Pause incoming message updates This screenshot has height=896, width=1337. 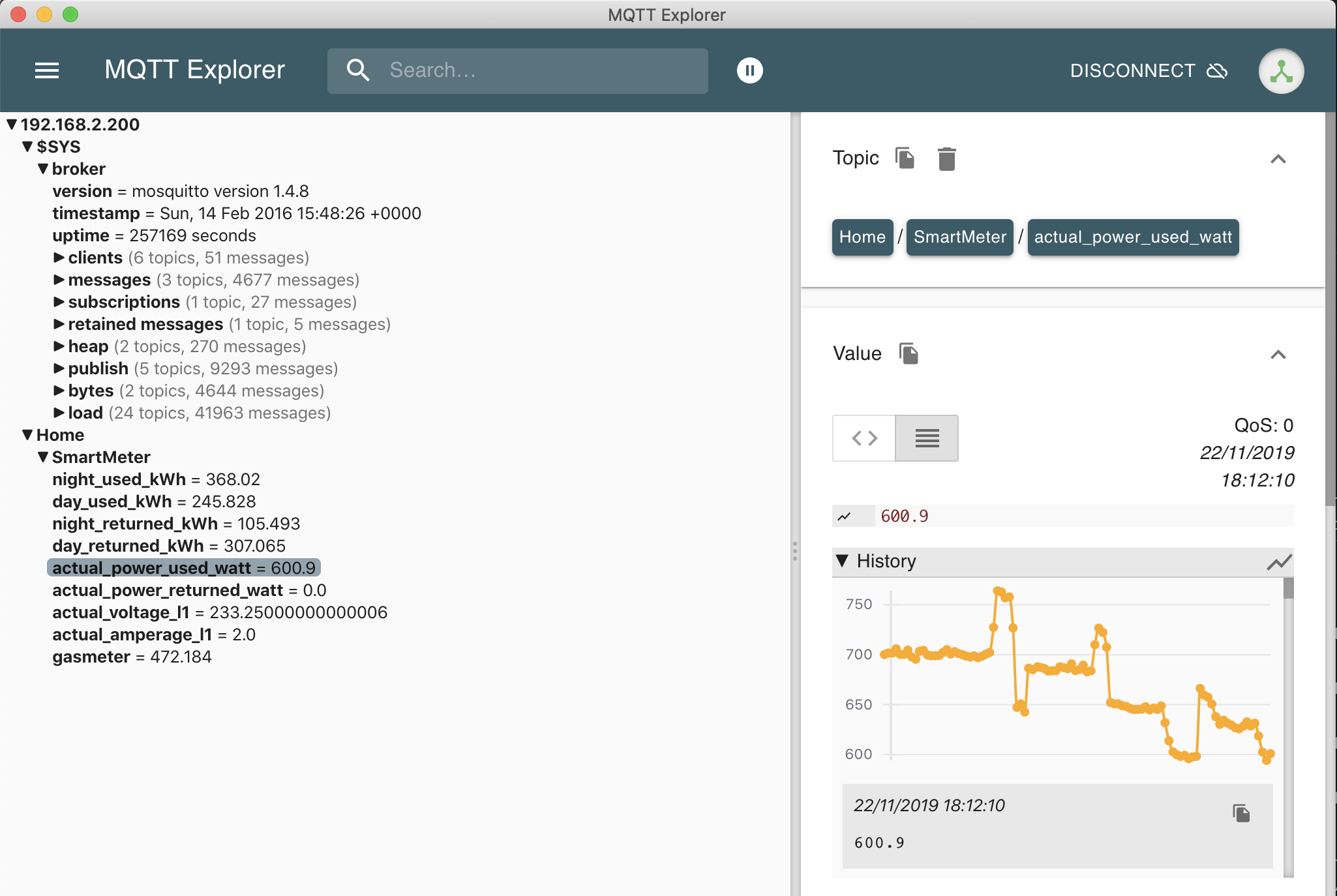tap(749, 70)
